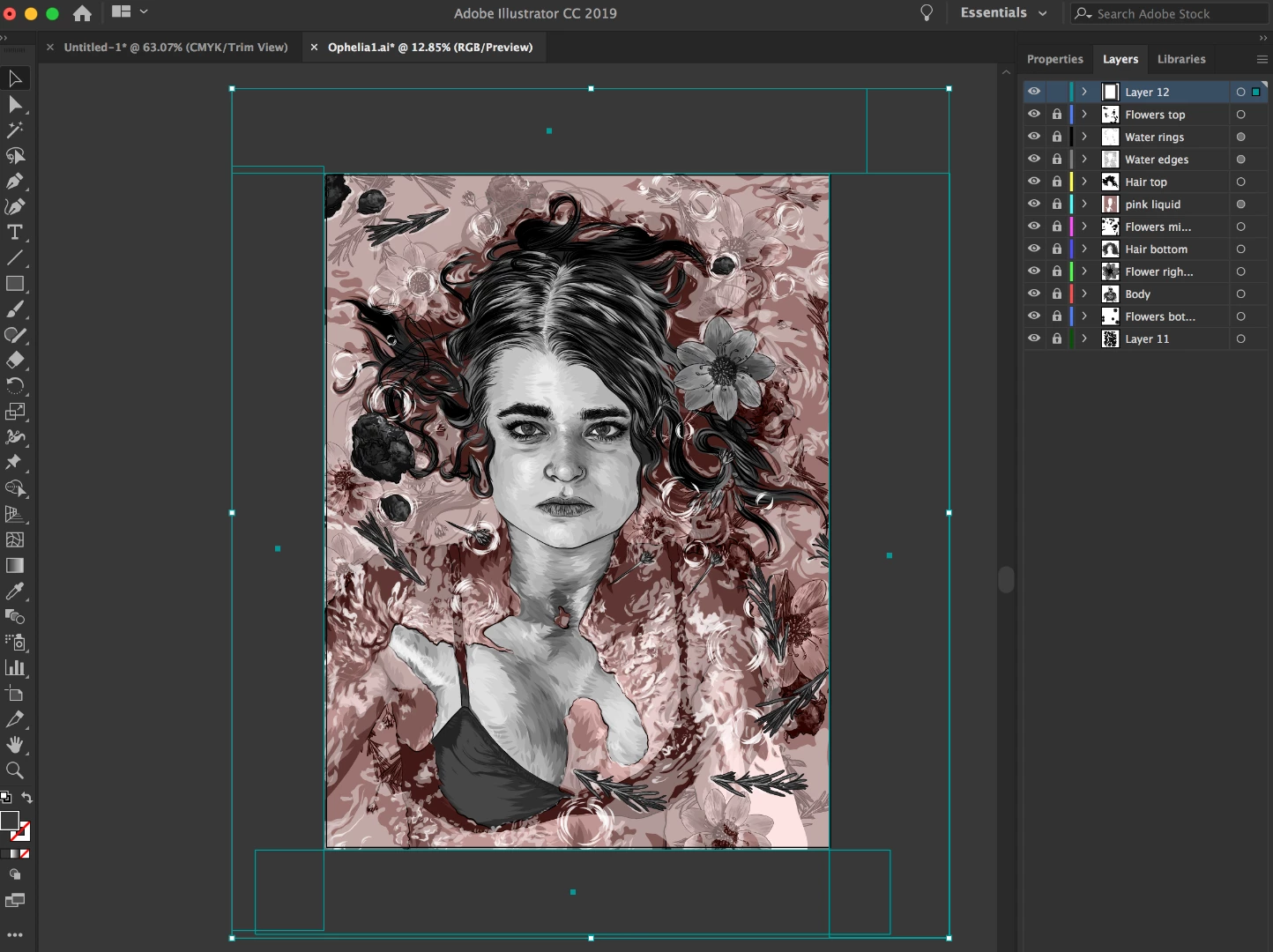1273x952 pixels.
Task: Select the Paintbrush tool
Action: [x=15, y=309]
